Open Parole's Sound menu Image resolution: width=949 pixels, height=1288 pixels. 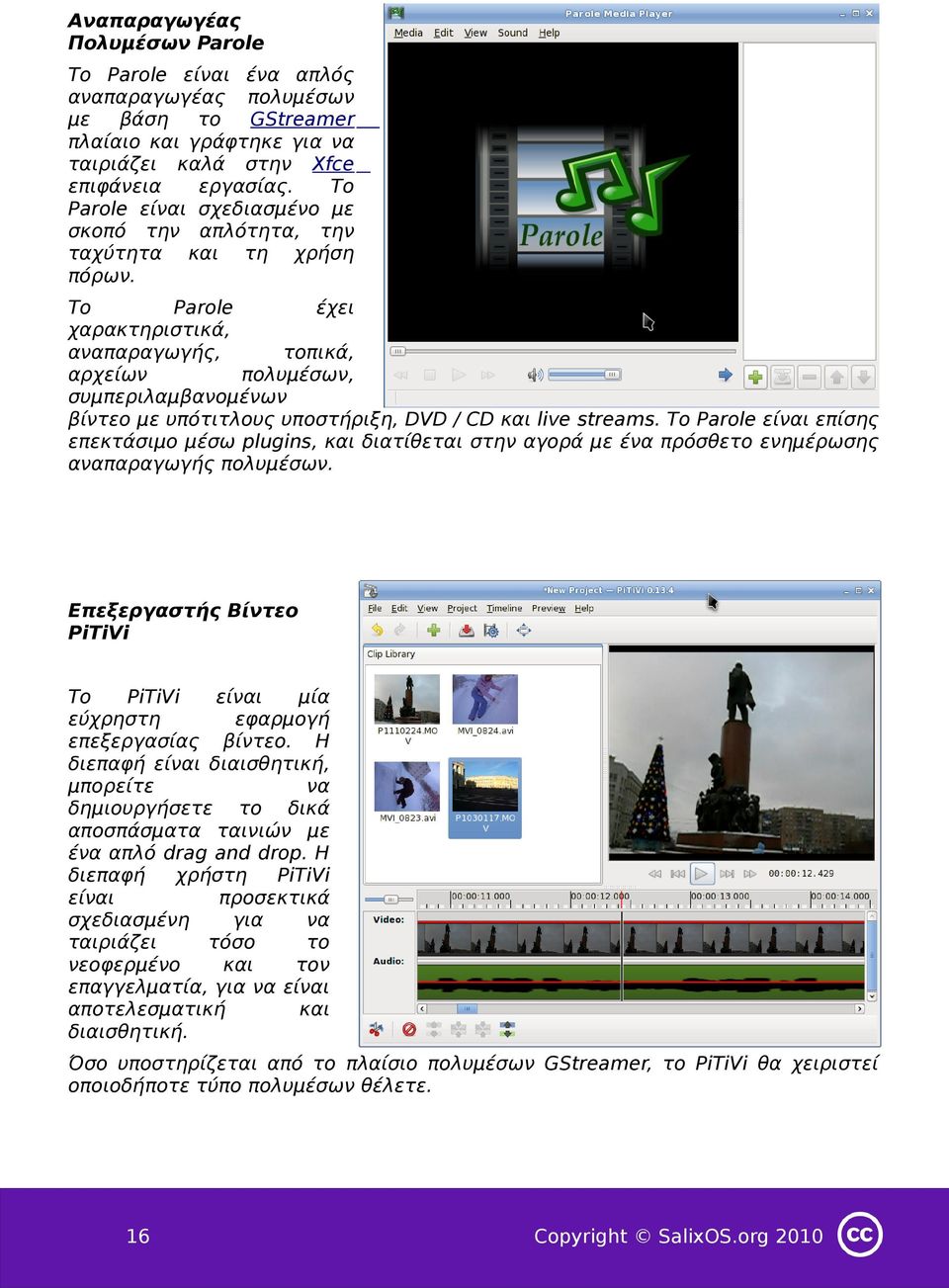point(512,33)
